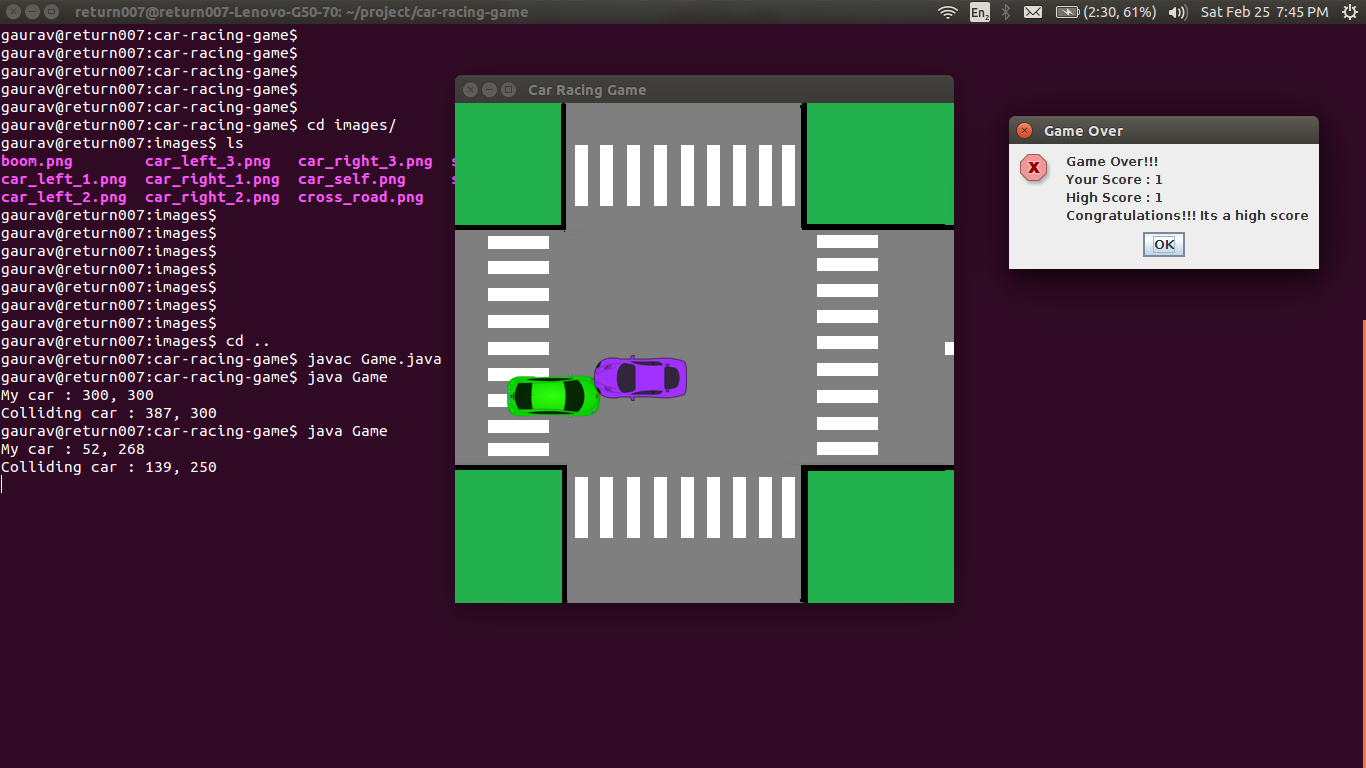This screenshot has height=768, width=1366.
Task: Click 'Your Score : 1' in dialog
Action: point(1114,180)
